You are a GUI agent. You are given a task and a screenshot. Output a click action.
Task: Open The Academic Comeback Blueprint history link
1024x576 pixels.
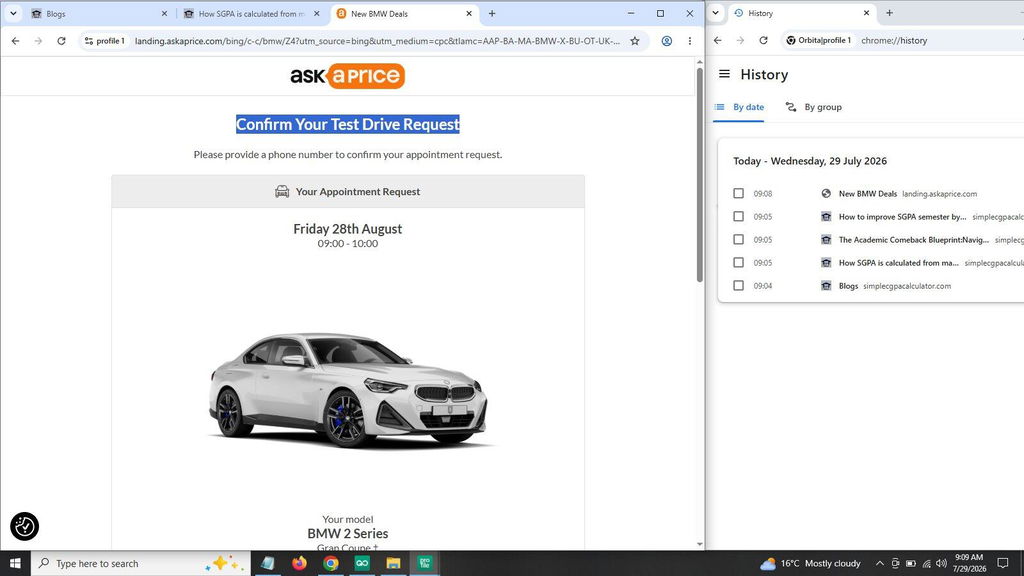tap(914, 240)
